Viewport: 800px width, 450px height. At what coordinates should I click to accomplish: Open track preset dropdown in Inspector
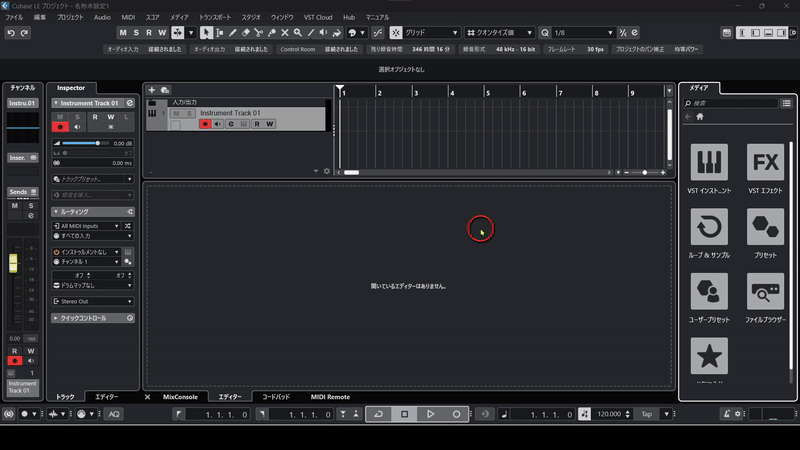pos(93,179)
